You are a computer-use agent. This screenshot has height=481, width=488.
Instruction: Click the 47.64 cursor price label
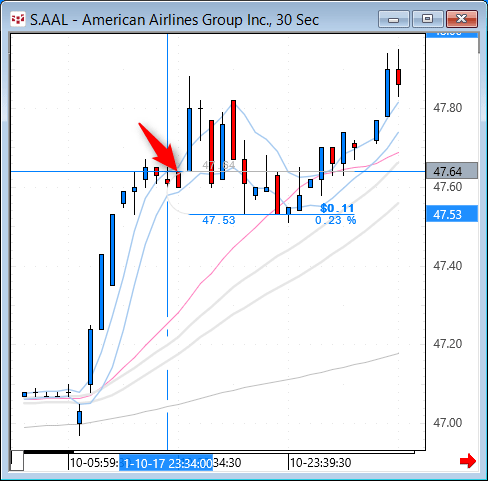coord(452,171)
